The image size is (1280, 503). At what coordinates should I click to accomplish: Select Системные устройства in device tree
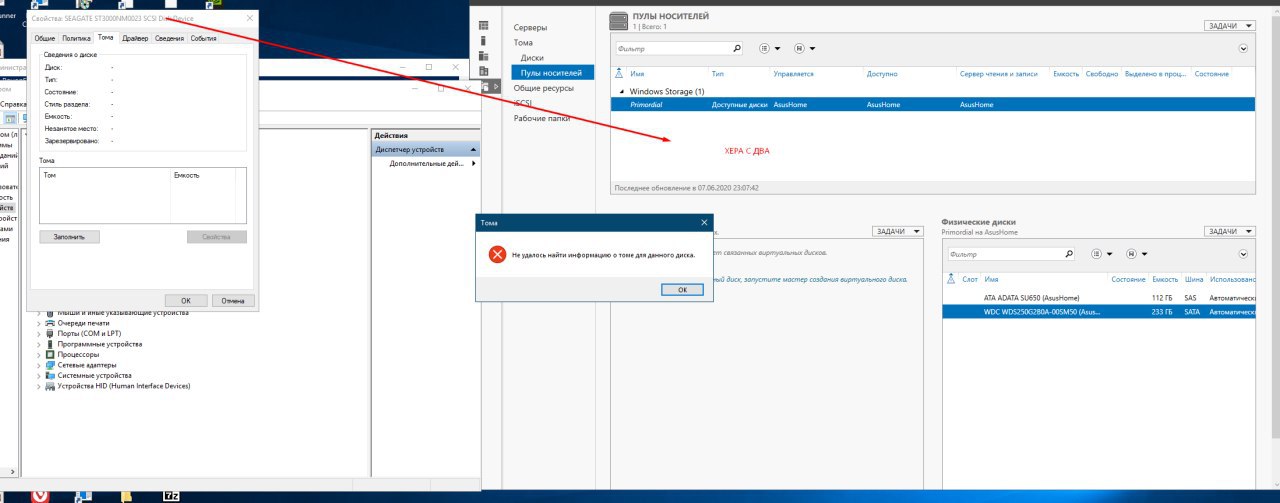coord(94,375)
